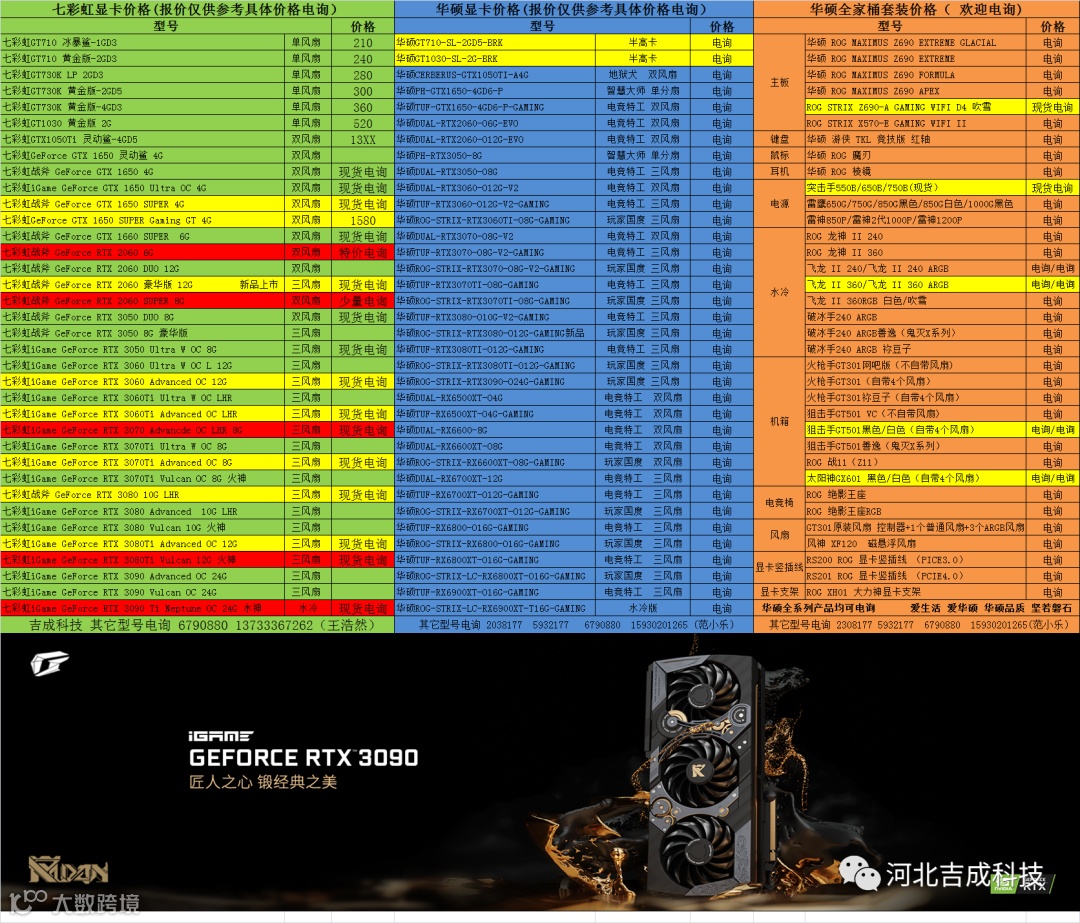Click the 机箱 category cell
This screenshot has height=923, width=1080.
pyautogui.click(x=779, y=422)
